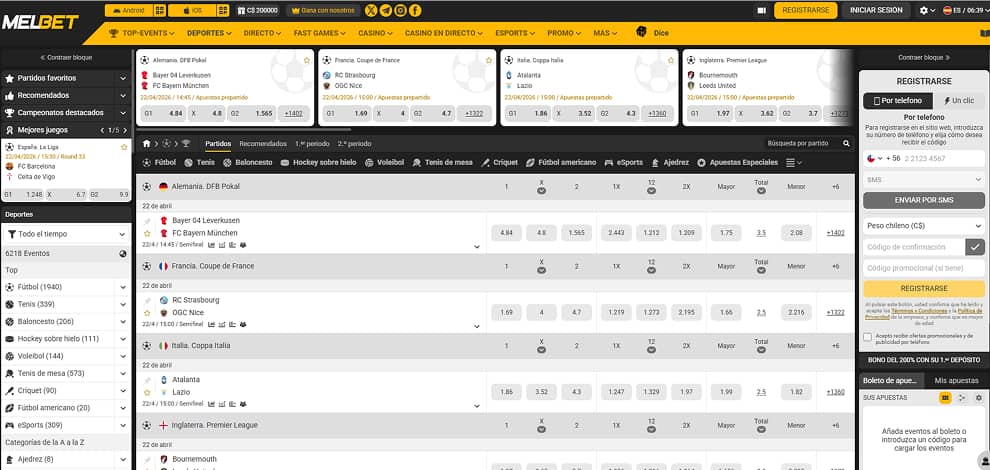Select Un clic registration option
The image size is (990, 470).
coord(958,100)
